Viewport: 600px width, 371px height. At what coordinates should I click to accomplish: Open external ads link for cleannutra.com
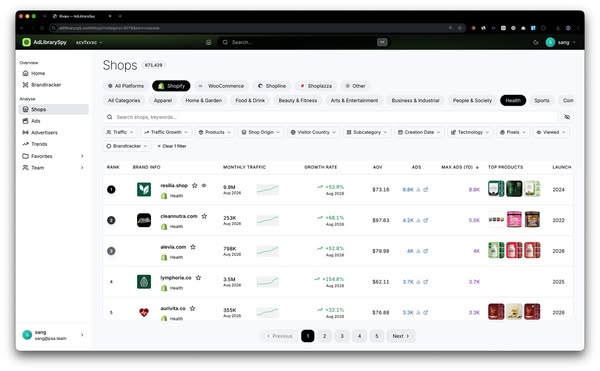(426, 220)
